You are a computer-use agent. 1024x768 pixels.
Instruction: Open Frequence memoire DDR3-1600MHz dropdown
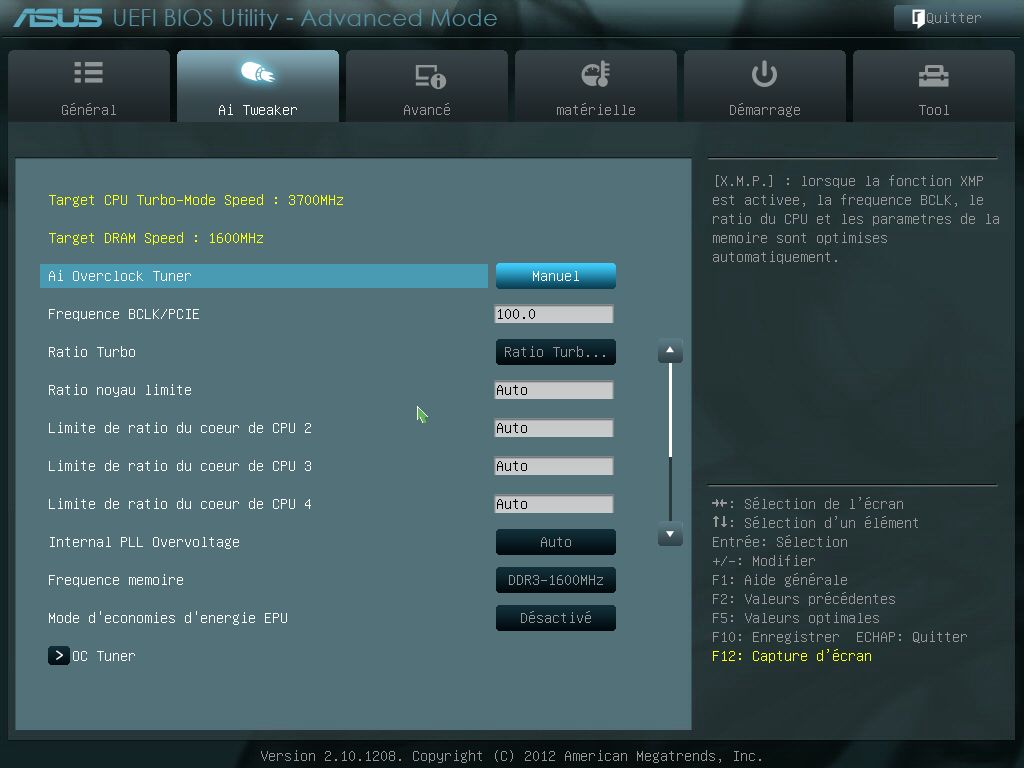pyautogui.click(x=555, y=580)
